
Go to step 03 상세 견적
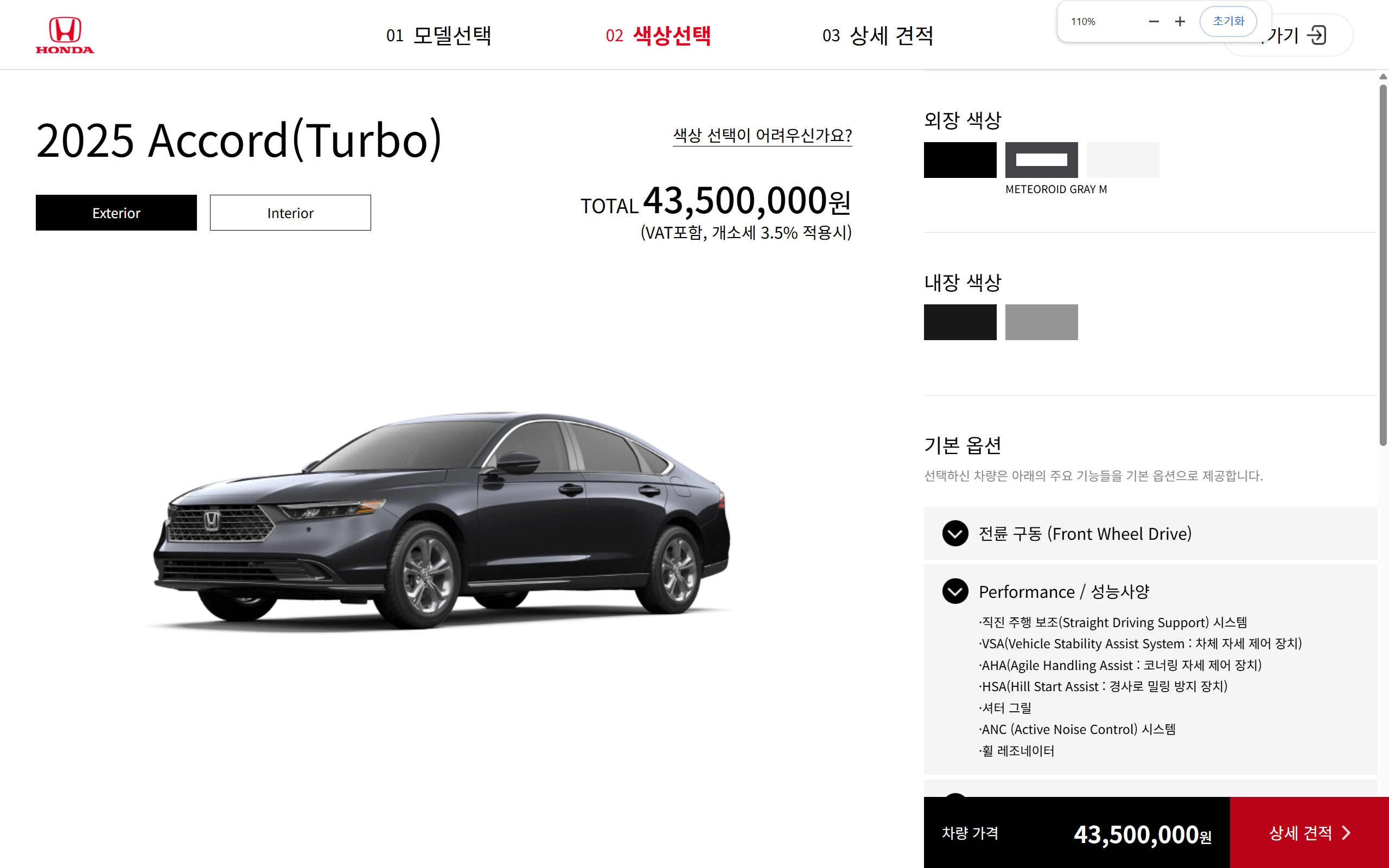(877, 35)
